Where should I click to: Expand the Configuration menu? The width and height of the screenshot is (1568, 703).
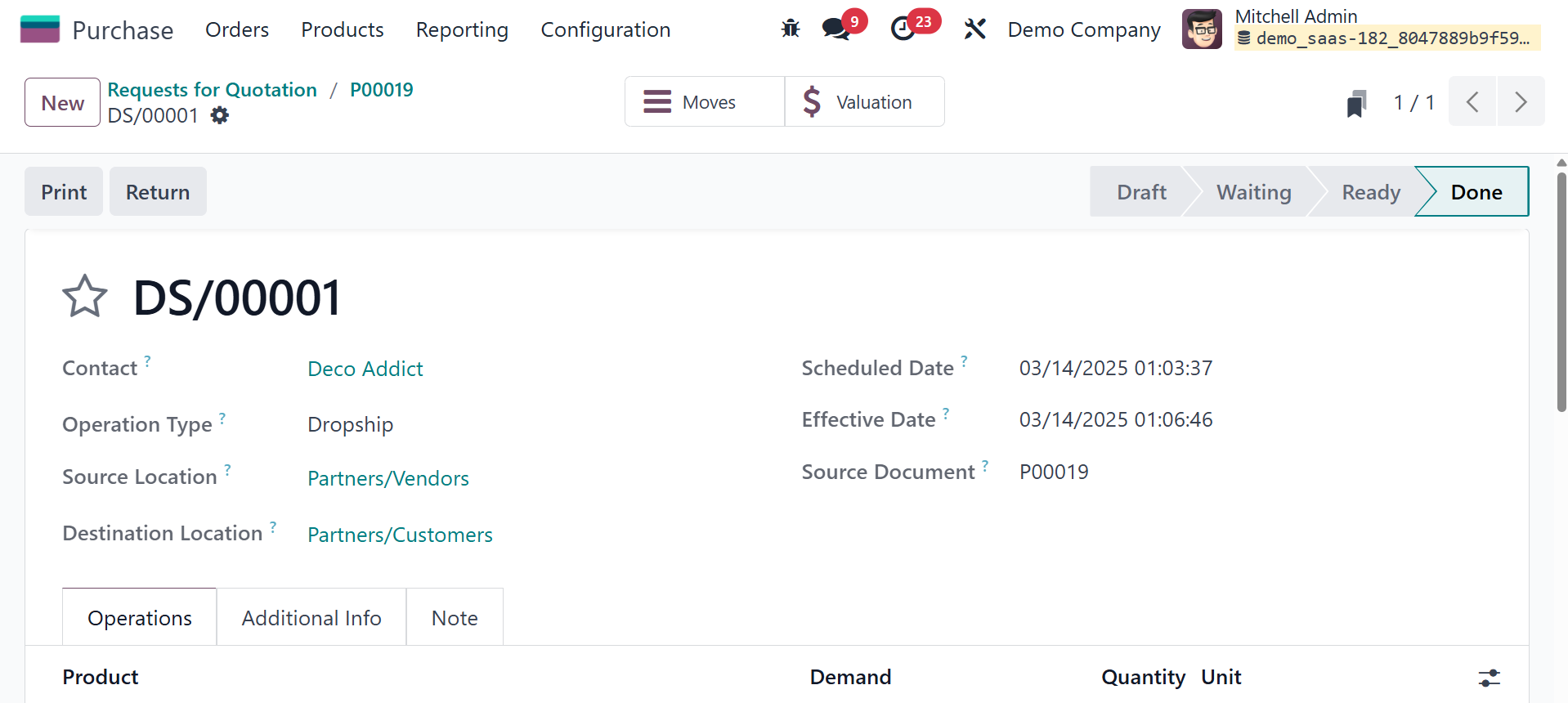pos(605,29)
